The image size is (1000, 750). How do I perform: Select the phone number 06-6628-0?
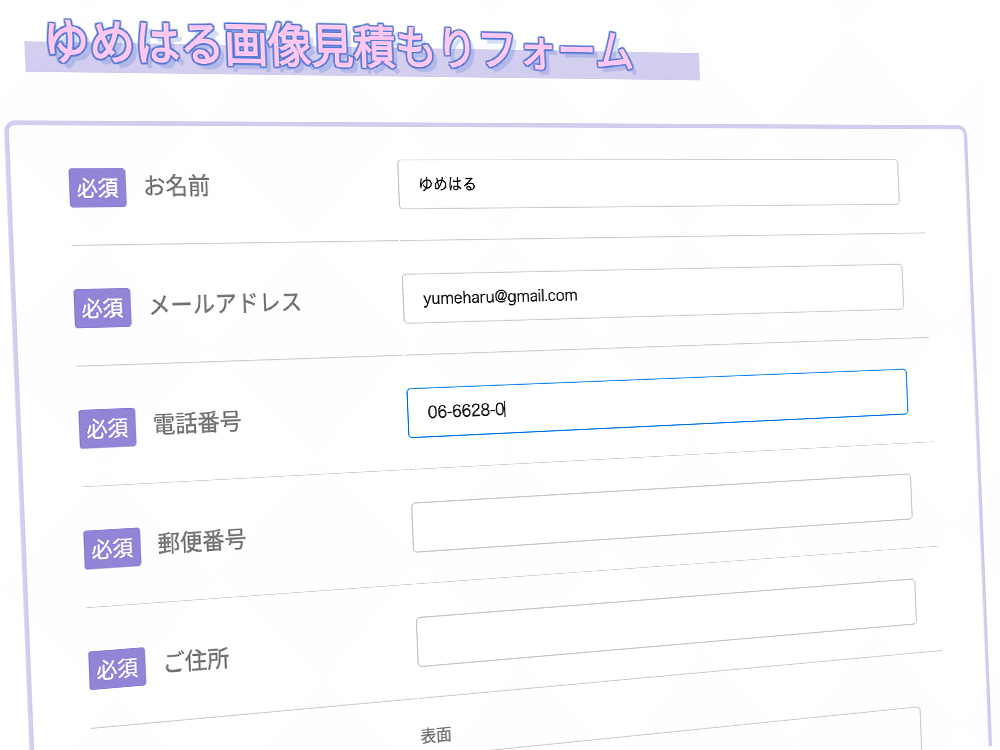pyautogui.click(x=466, y=408)
